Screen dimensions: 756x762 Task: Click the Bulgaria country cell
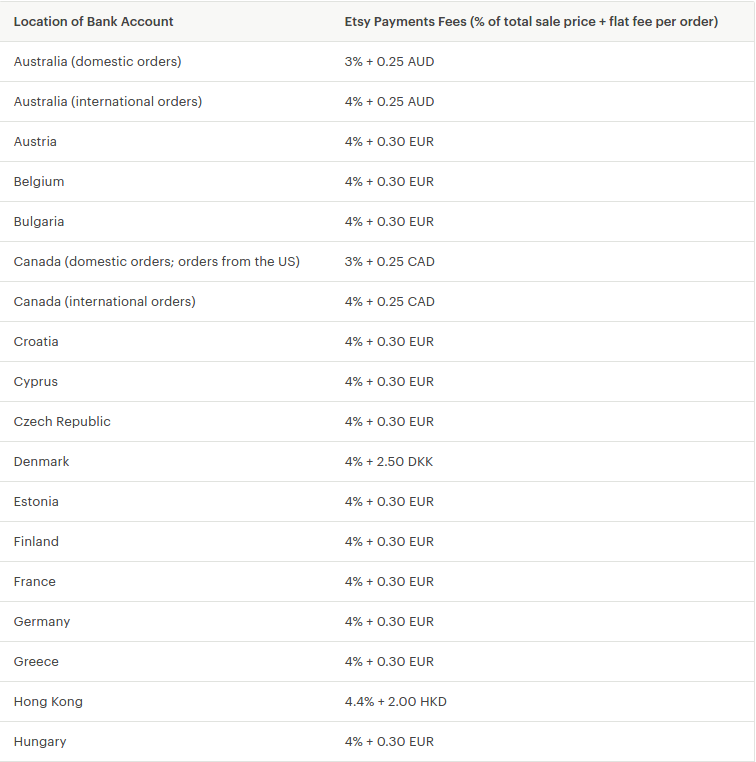pyautogui.click(x=39, y=221)
